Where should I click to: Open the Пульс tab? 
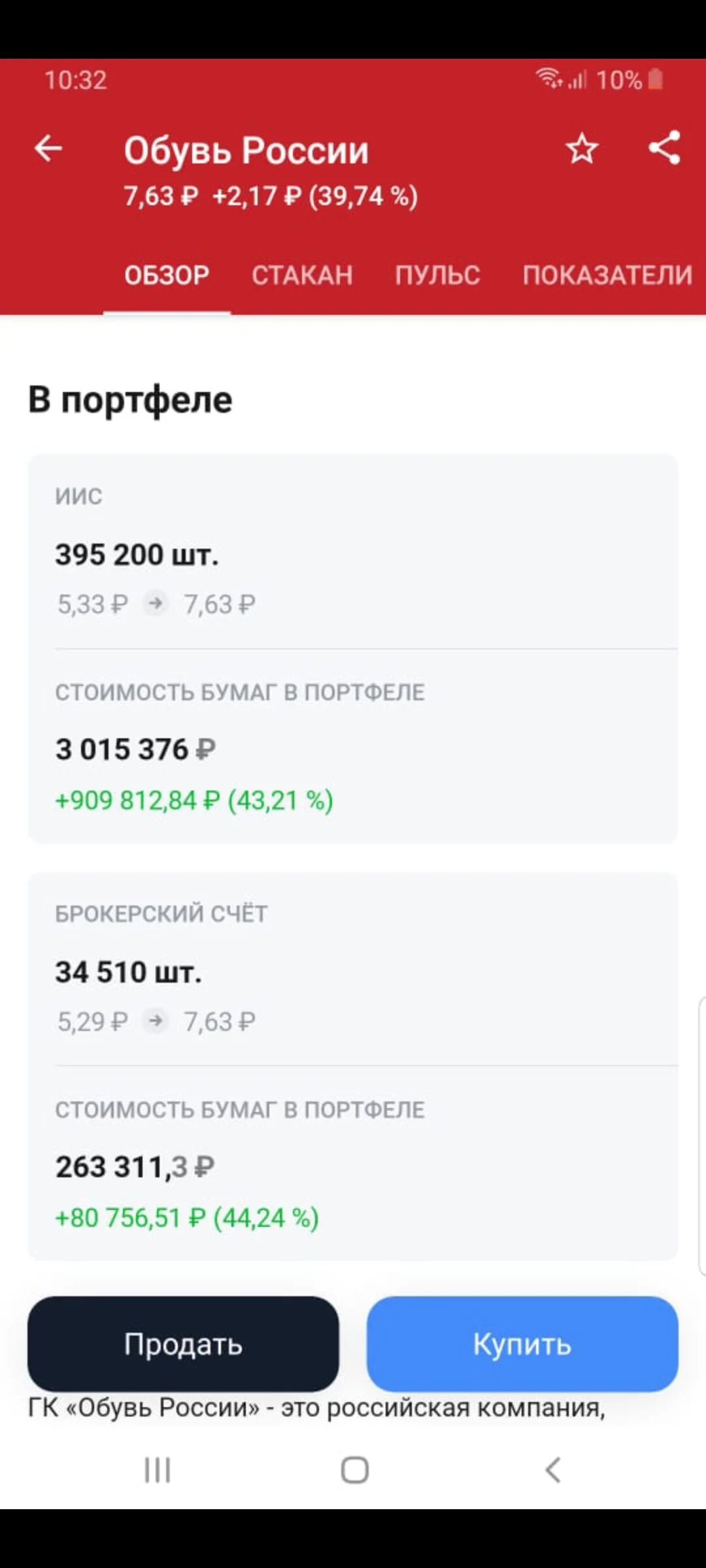(x=437, y=275)
